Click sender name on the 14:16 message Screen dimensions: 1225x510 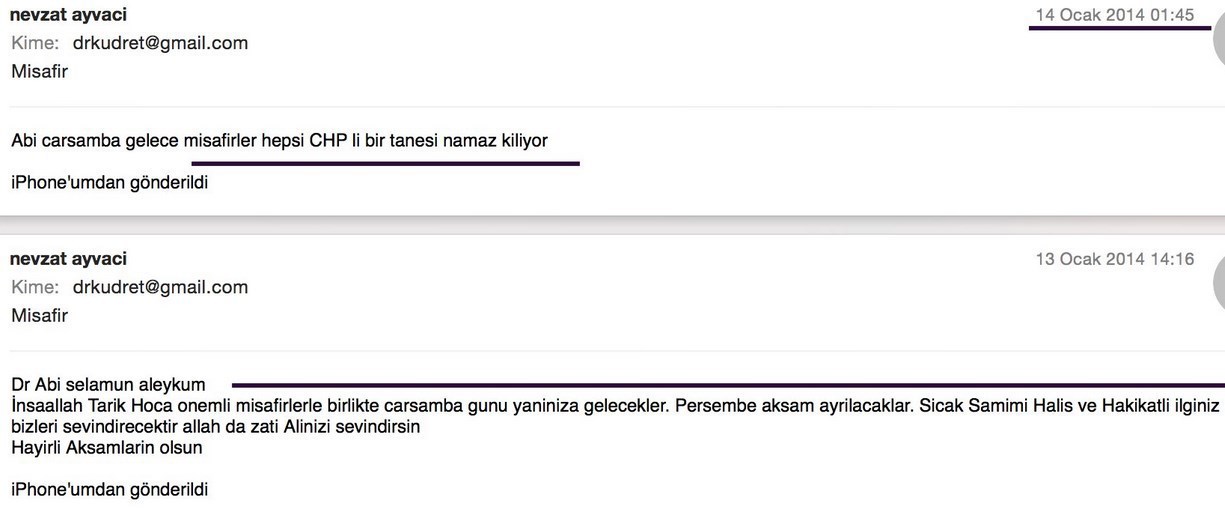click(68, 259)
